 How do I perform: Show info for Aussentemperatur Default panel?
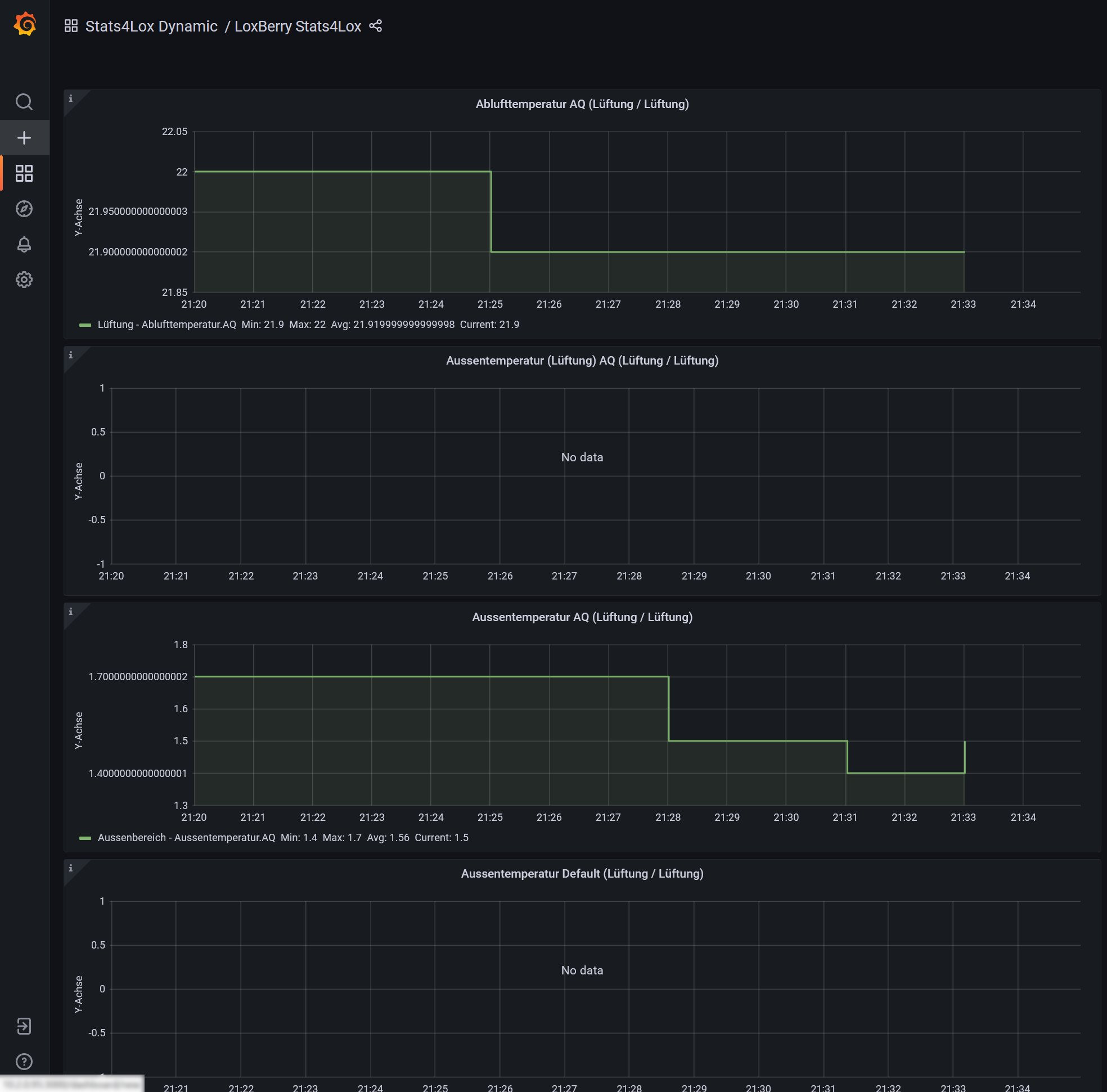coord(71,869)
